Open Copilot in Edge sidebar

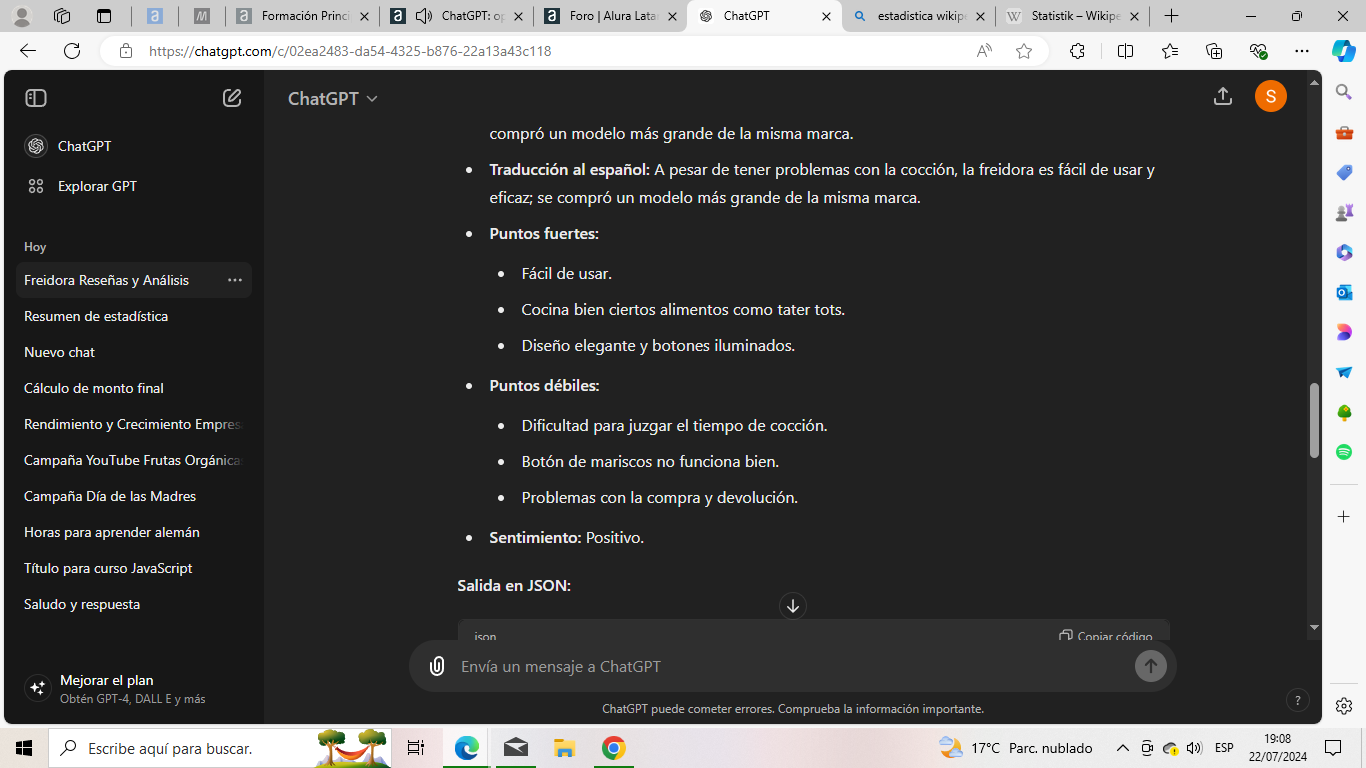(x=1343, y=51)
